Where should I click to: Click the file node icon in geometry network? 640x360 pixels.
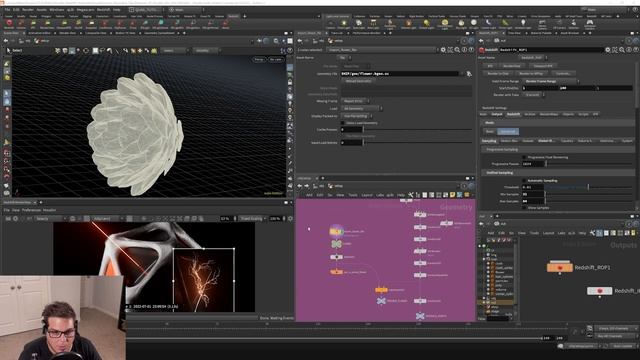(336, 231)
